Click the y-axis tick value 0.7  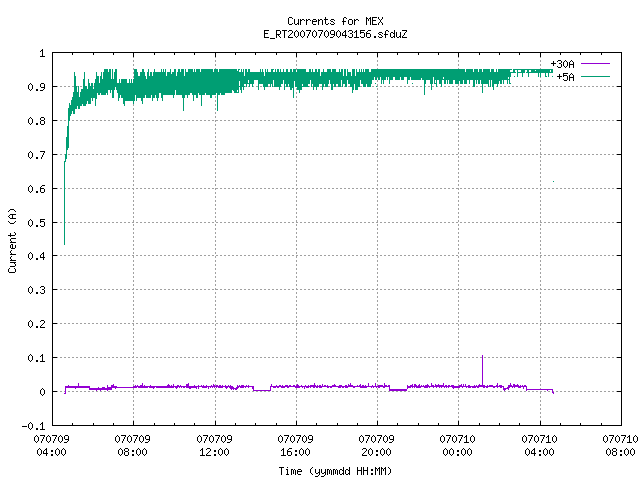click(36, 155)
